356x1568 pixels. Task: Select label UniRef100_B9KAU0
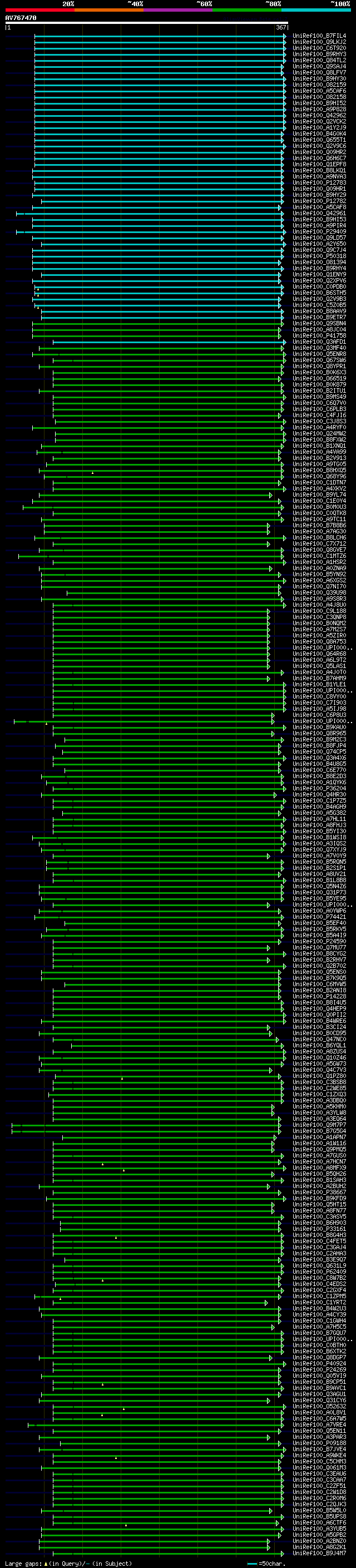(319, 727)
